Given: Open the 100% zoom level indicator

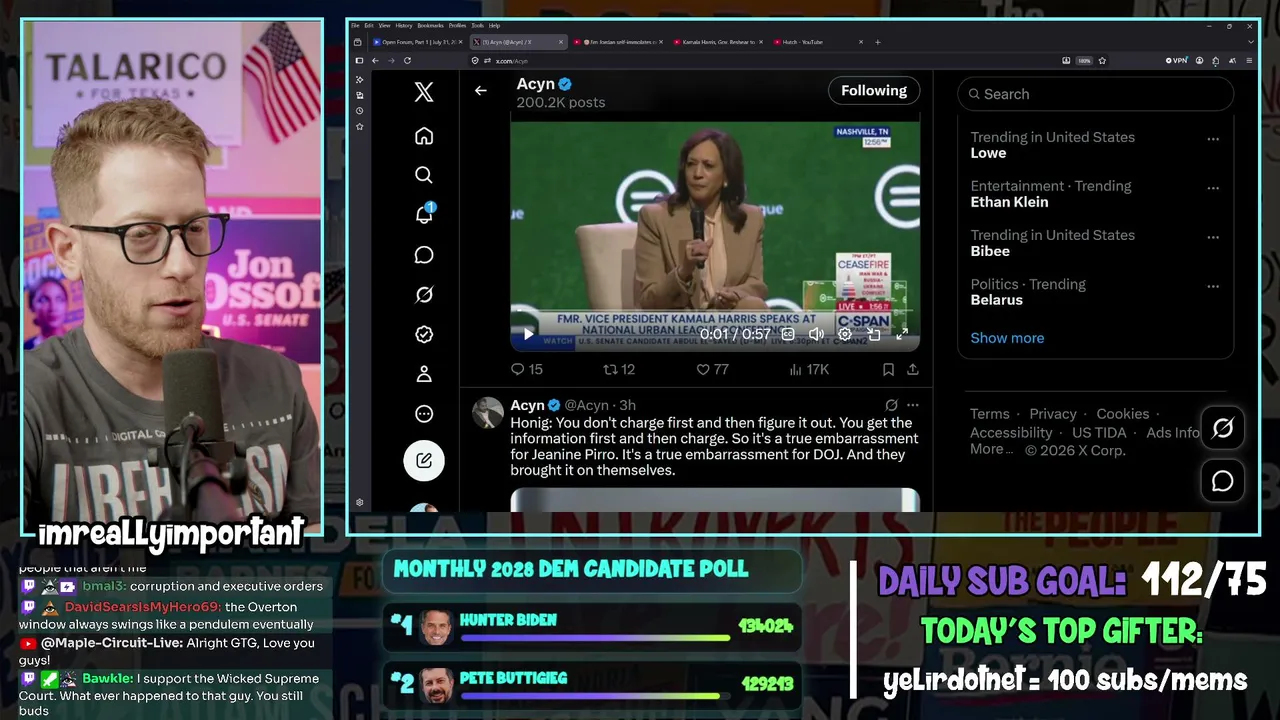Looking at the screenshot, I should click(x=1084, y=61).
